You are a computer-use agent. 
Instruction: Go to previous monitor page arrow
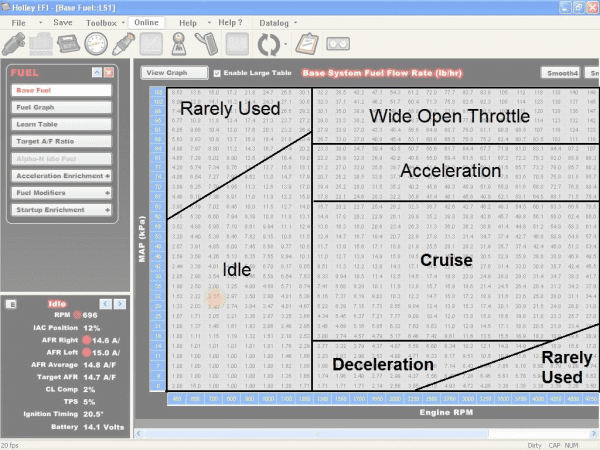(x=105, y=304)
